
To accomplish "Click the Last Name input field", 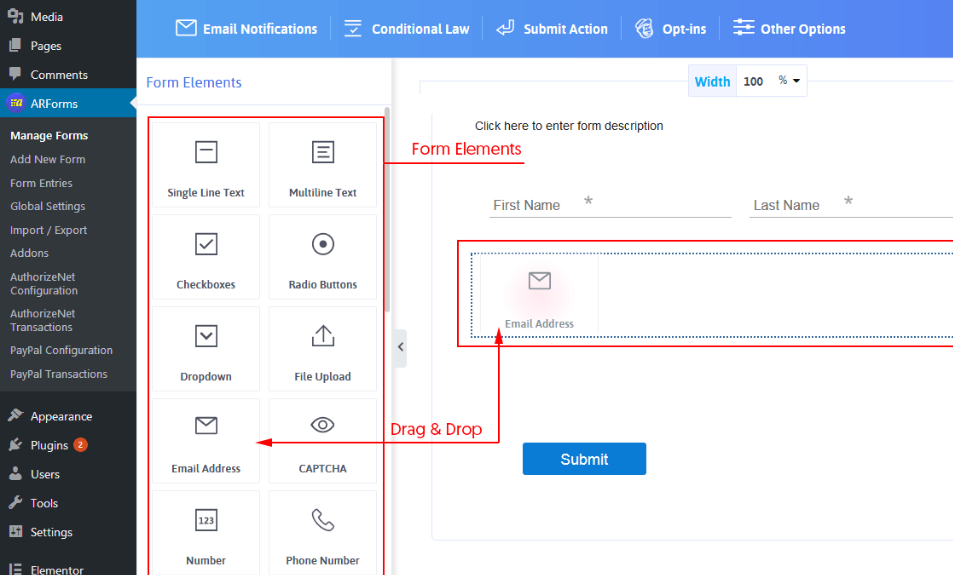I will pyautogui.click(x=851, y=205).
